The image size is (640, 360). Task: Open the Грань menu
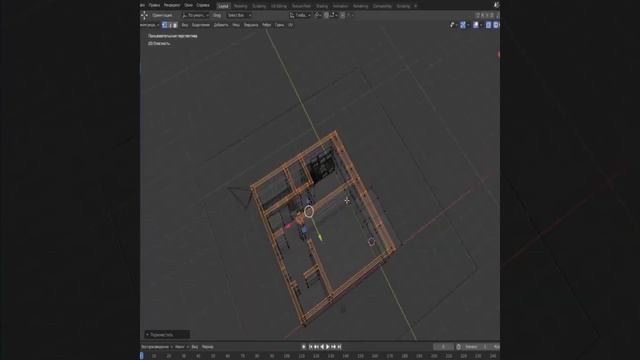[280, 25]
